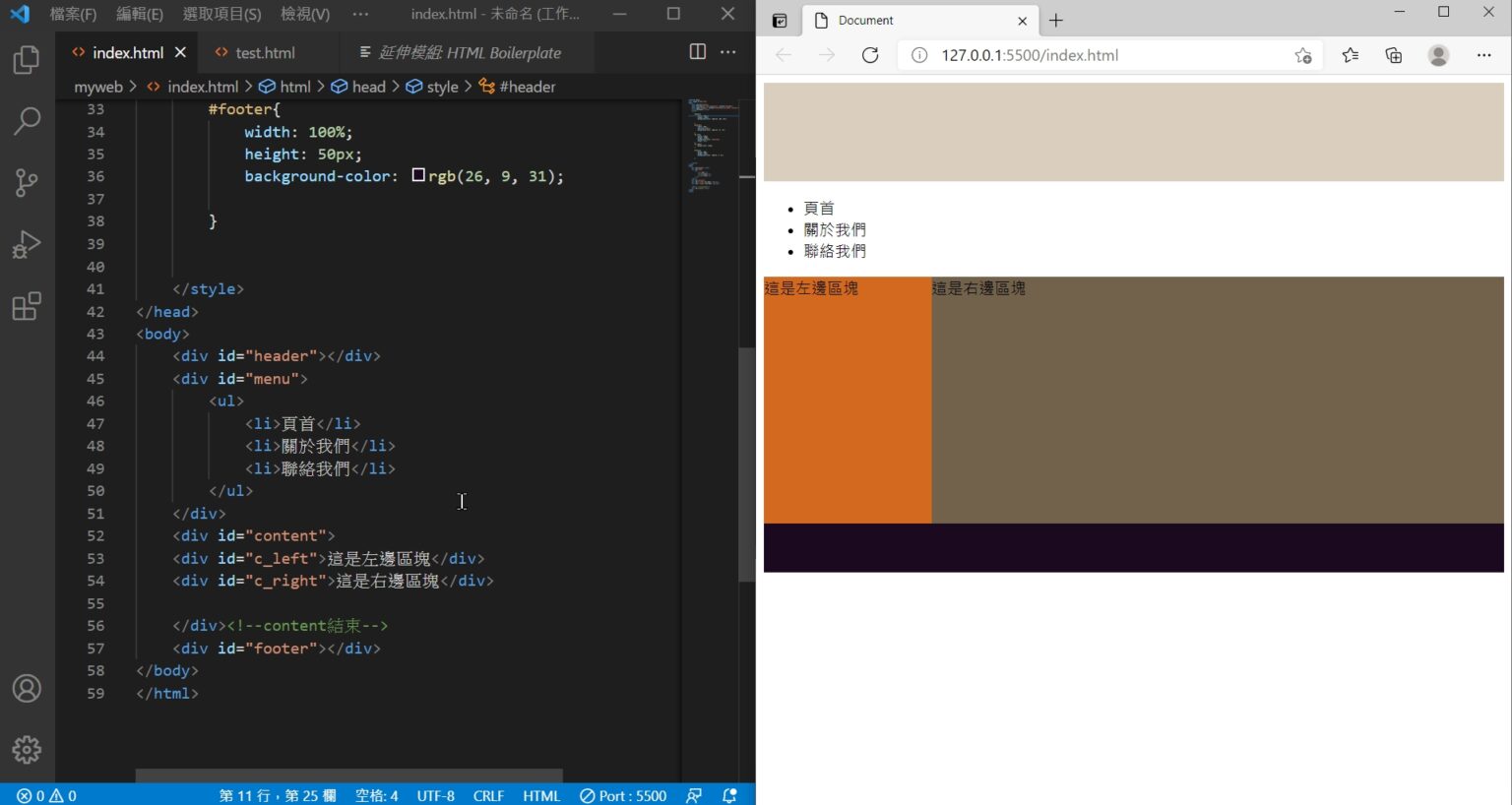Open the editor more actions (…) menu
Image resolution: width=1512 pixels, height=805 pixels.
coord(727,51)
